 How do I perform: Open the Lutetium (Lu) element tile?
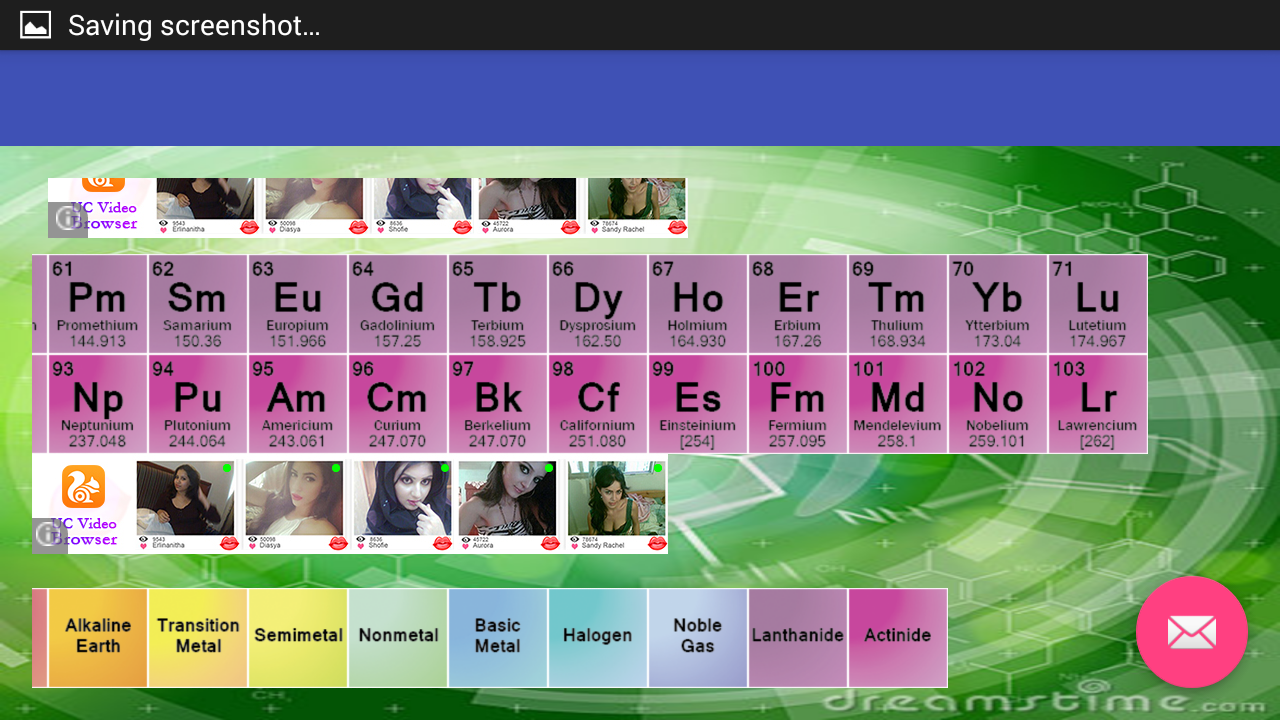tap(1098, 304)
